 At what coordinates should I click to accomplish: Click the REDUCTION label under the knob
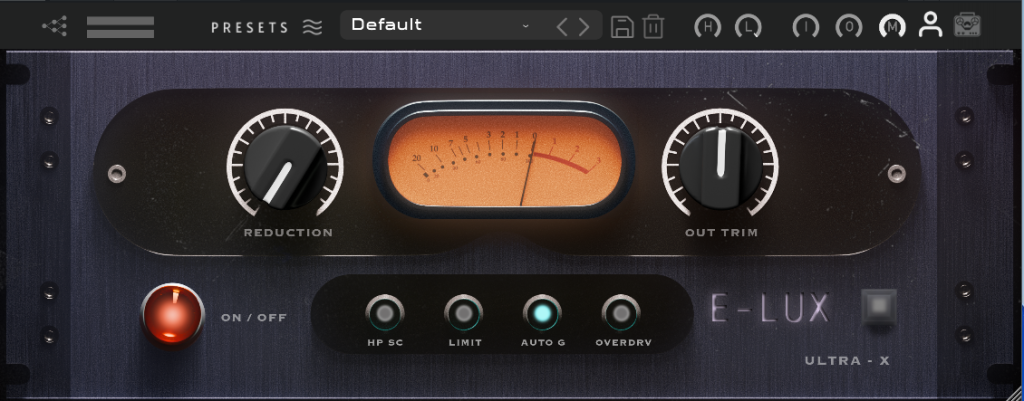288,233
